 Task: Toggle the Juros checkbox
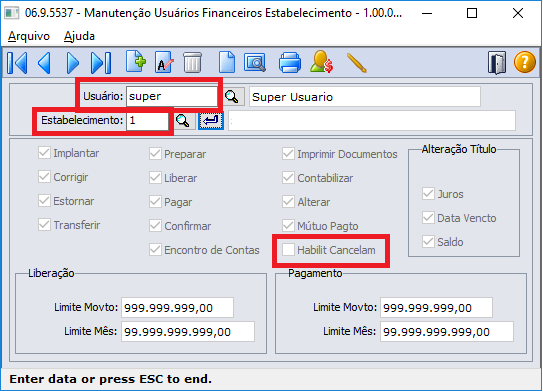click(x=428, y=194)
